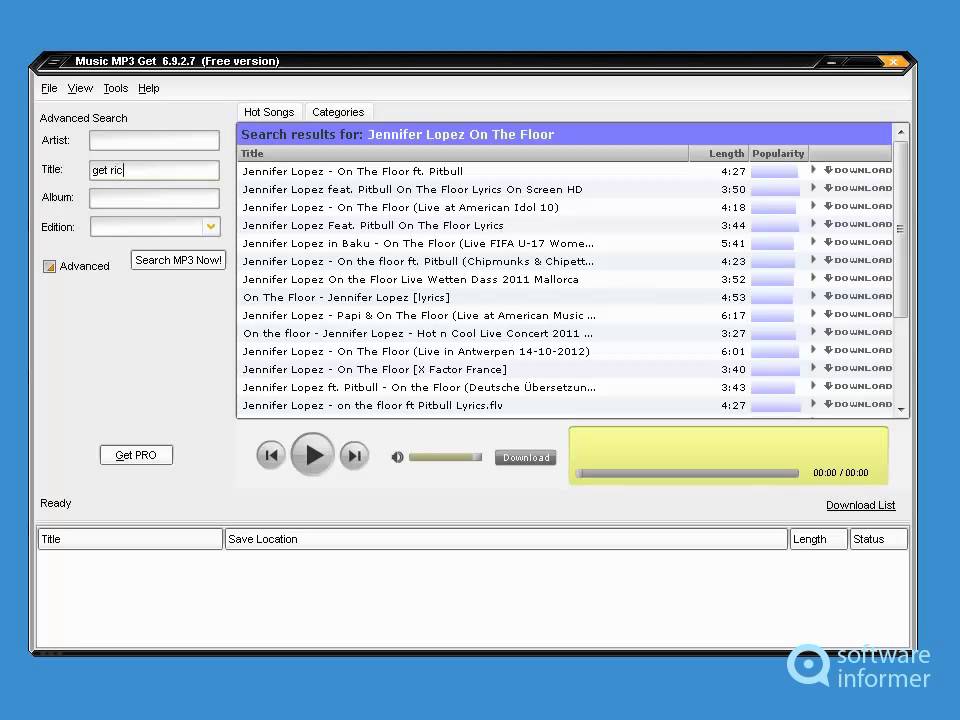Click Search MP3 Now! button
Image resolution: width=960 pixels, height=720 pixels.
tap(178, 260)
